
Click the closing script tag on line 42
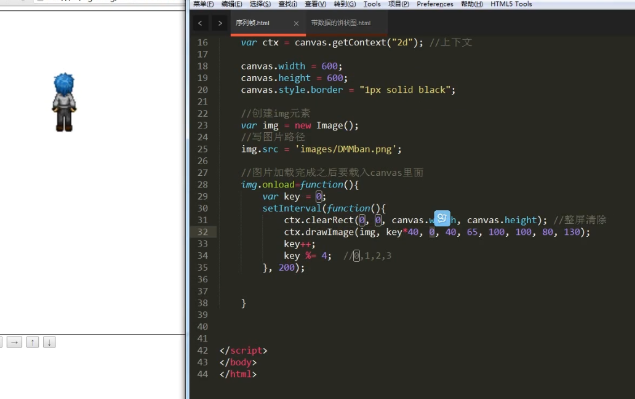(x=243, y=350)
